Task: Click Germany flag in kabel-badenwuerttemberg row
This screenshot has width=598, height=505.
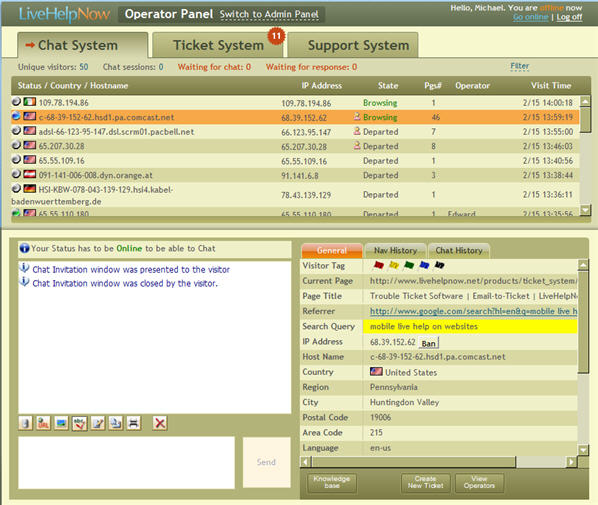Action: pyautogui.click(x=30, y=188)
